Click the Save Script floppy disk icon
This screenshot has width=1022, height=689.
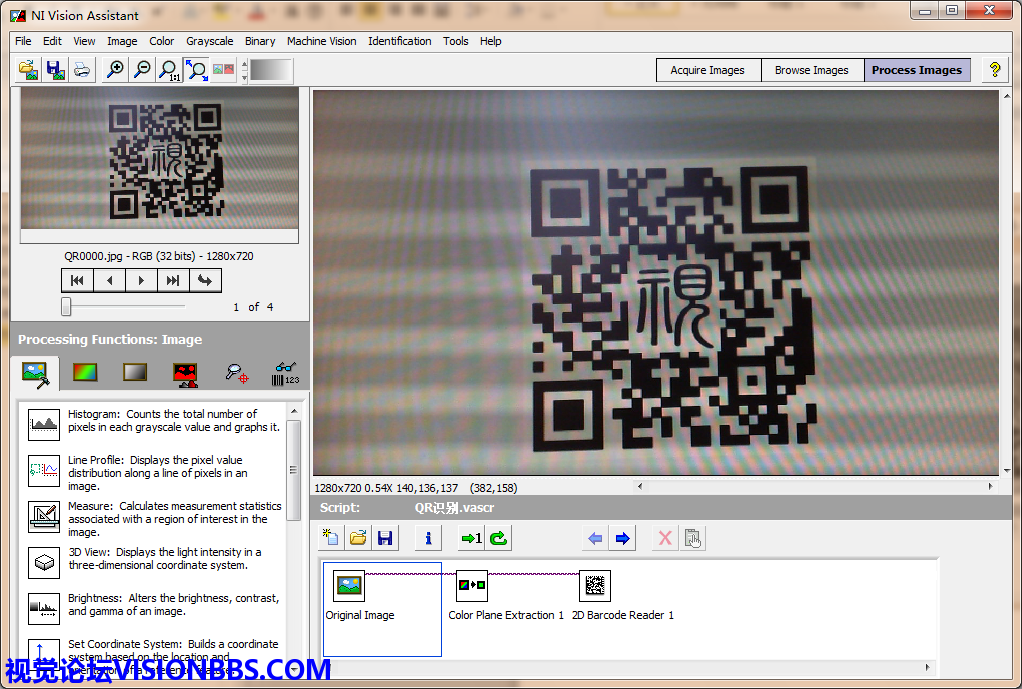[x=385, y=538]
